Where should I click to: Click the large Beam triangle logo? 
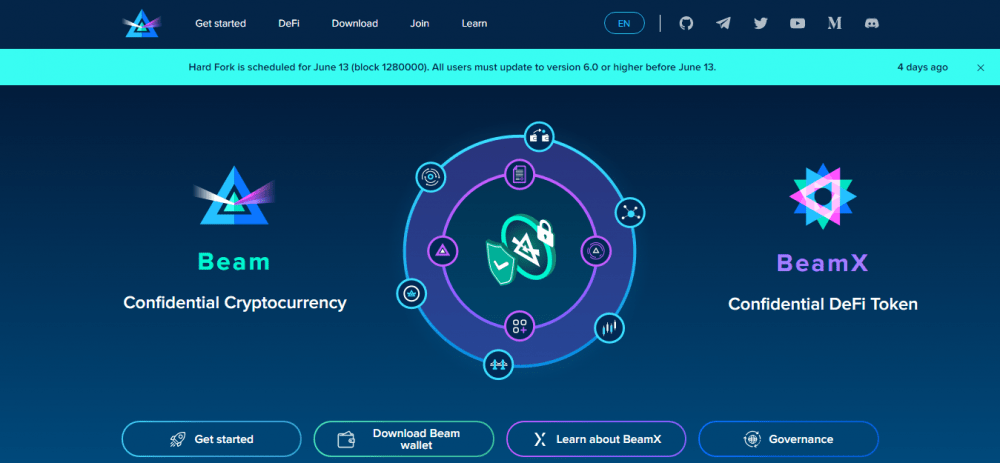[x=234, y=196]
